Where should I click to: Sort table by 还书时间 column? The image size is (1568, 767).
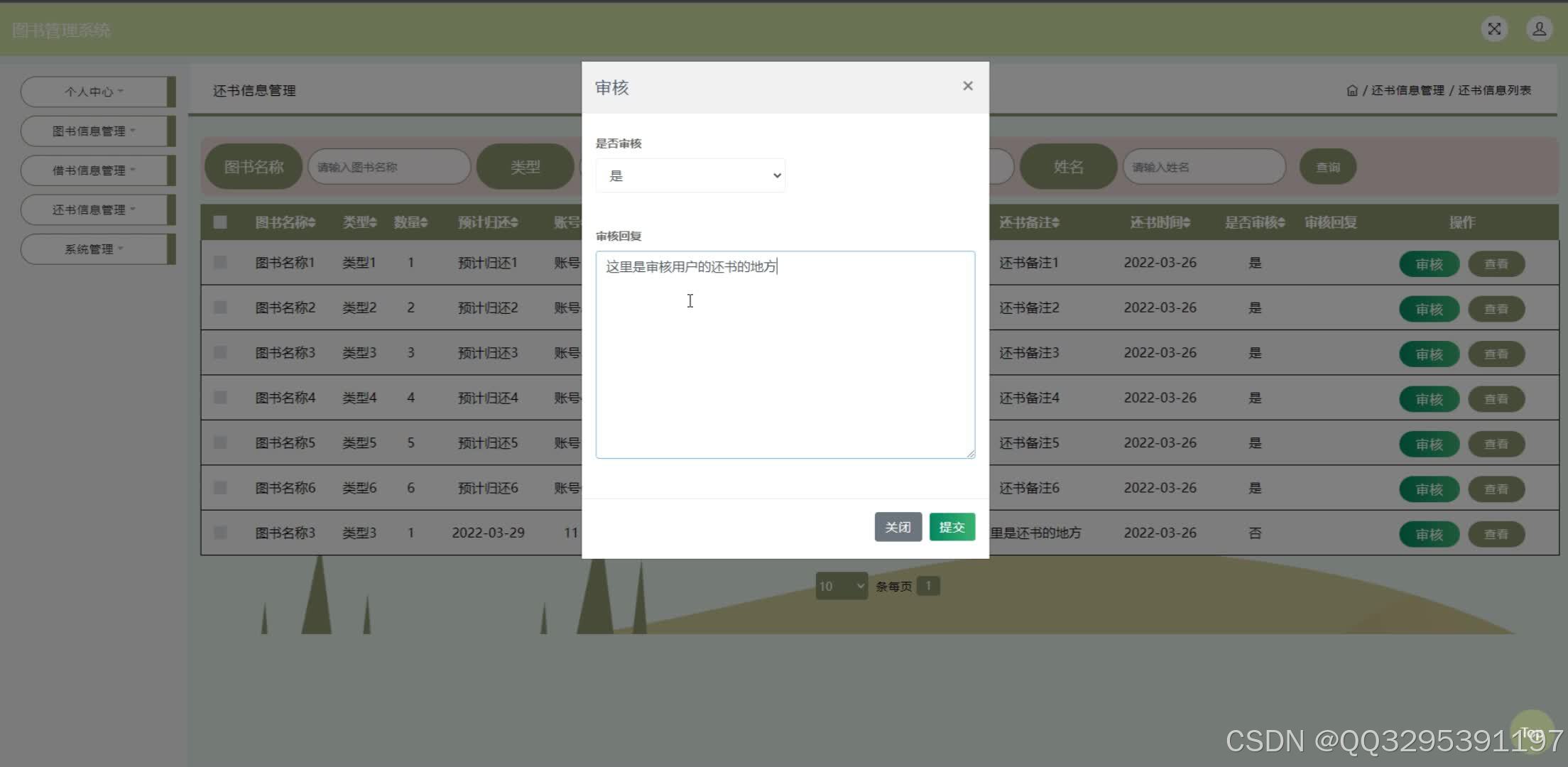(1160, 222)
